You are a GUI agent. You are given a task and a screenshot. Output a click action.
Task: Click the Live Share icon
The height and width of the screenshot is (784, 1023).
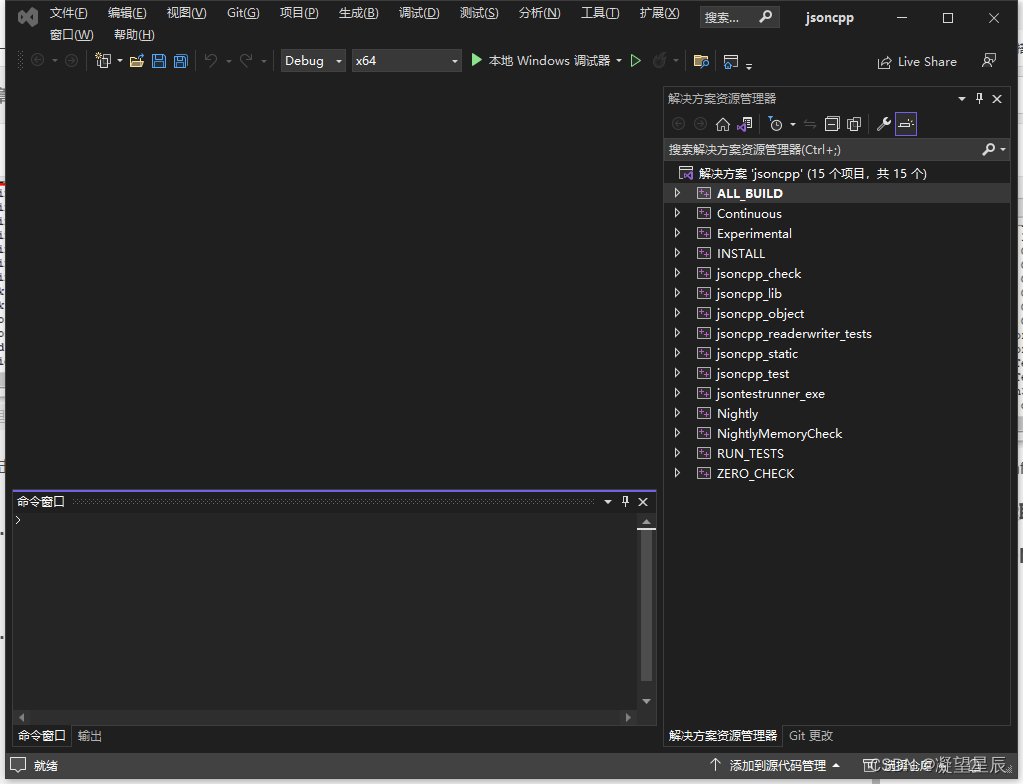click(884, 62)
